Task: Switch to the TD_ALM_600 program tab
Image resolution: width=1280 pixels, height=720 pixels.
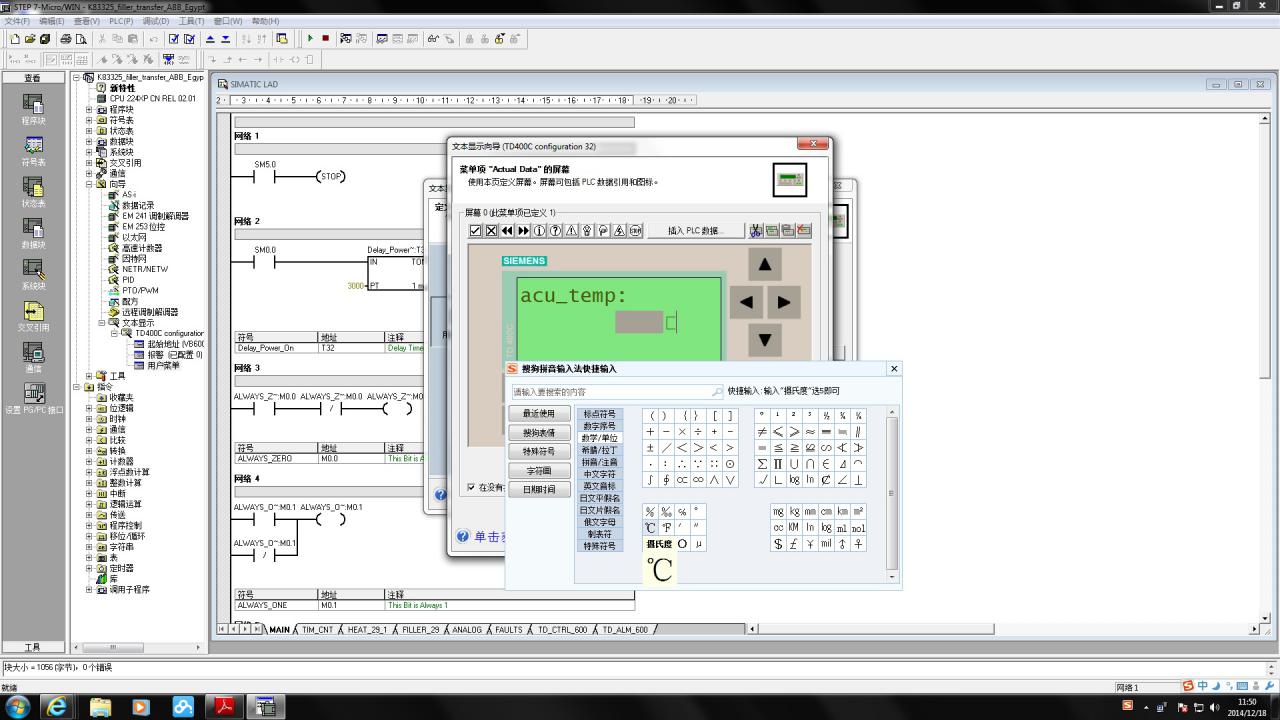Action: point(626,630)
